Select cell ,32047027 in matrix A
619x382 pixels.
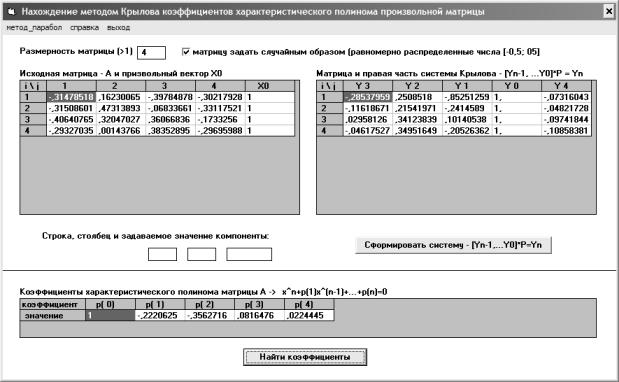[x=121, y=119]
